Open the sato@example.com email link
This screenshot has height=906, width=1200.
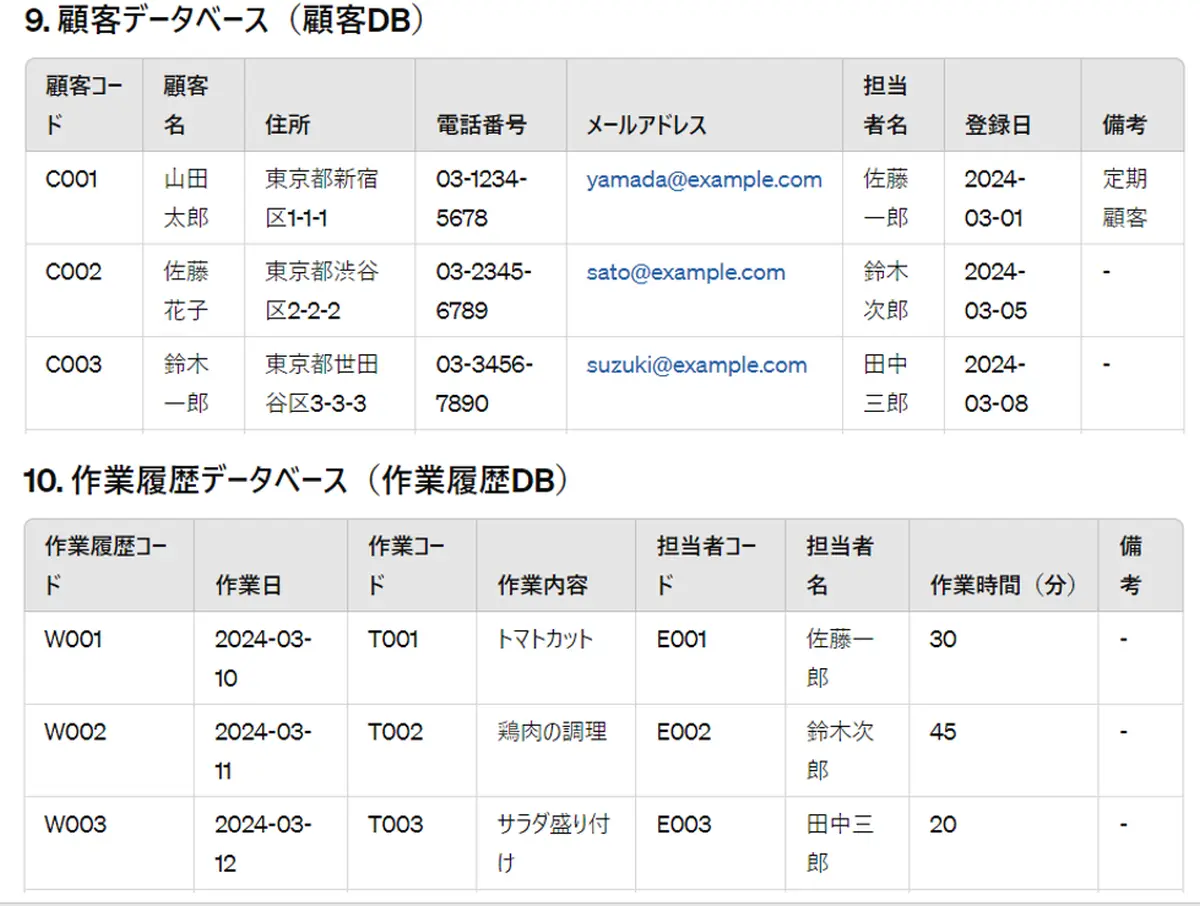click(x=685, y=272)
